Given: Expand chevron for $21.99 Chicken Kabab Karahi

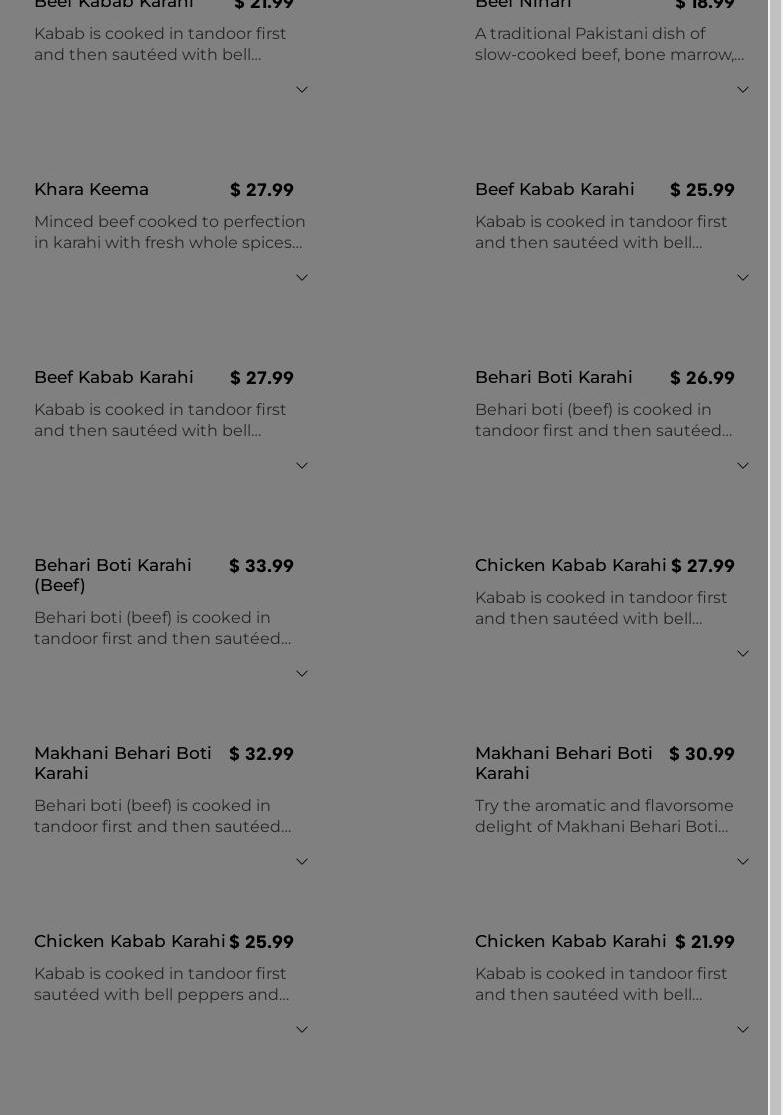Looking at the screenshot, I should 743,1030.
